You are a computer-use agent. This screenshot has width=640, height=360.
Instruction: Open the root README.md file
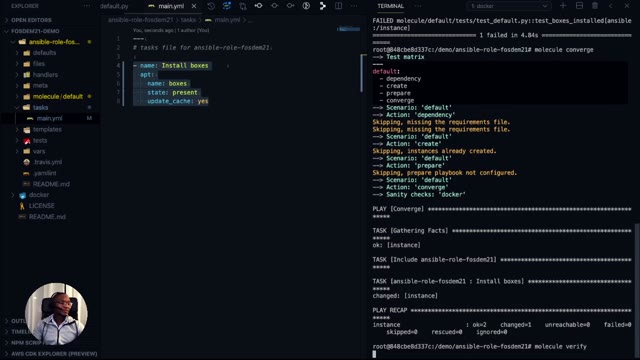tap(47, 217)
